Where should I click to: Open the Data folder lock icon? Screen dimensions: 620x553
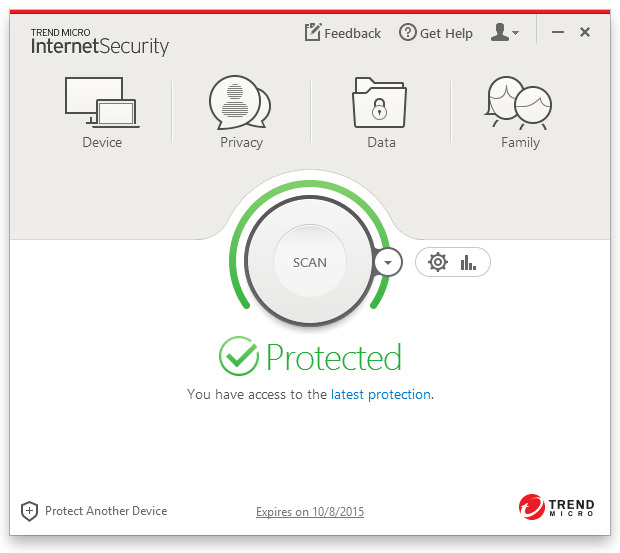coord(380,102)
